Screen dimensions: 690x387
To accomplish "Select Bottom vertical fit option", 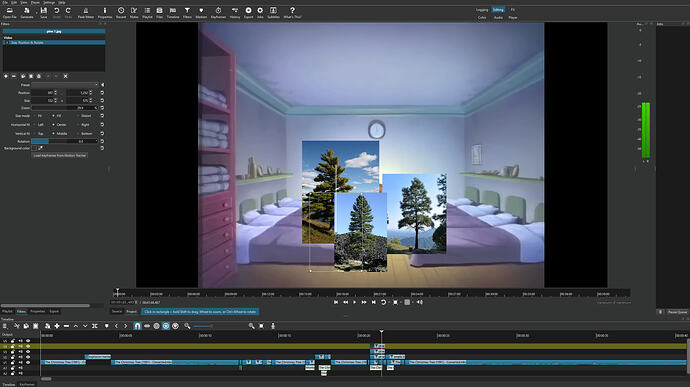I will pos(84,133).
